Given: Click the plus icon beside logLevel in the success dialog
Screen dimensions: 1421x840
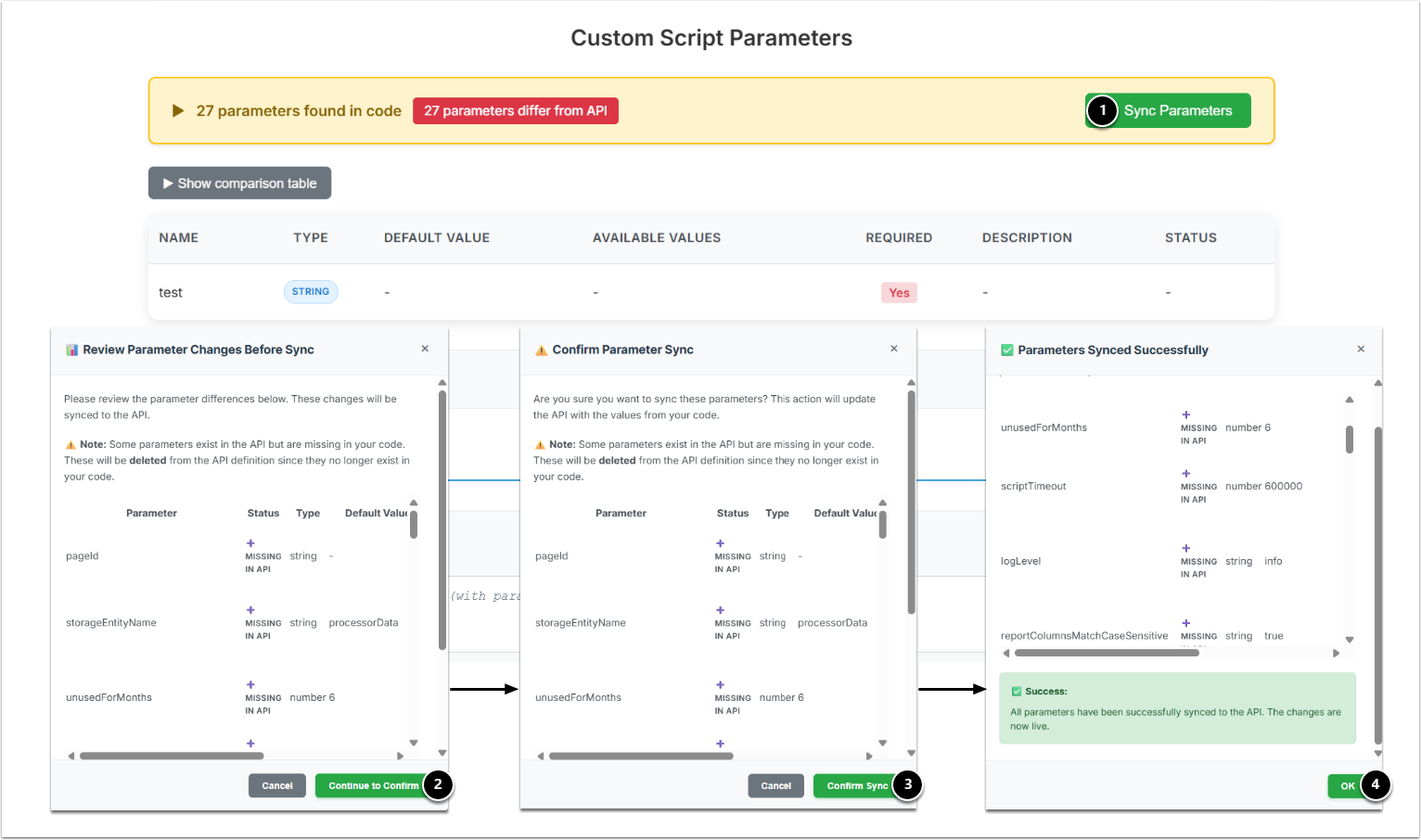Looking at the screenshot, I should coord(1185,548).
